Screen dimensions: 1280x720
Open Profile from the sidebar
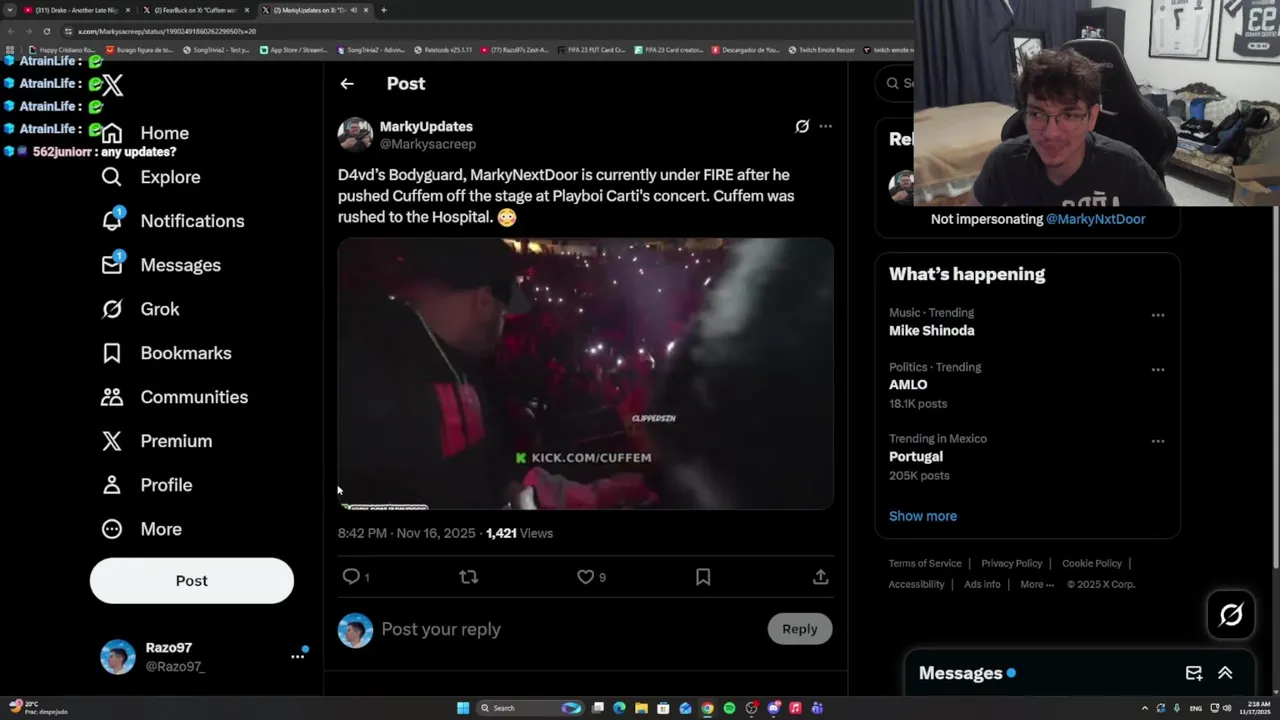tap(147, 485)
